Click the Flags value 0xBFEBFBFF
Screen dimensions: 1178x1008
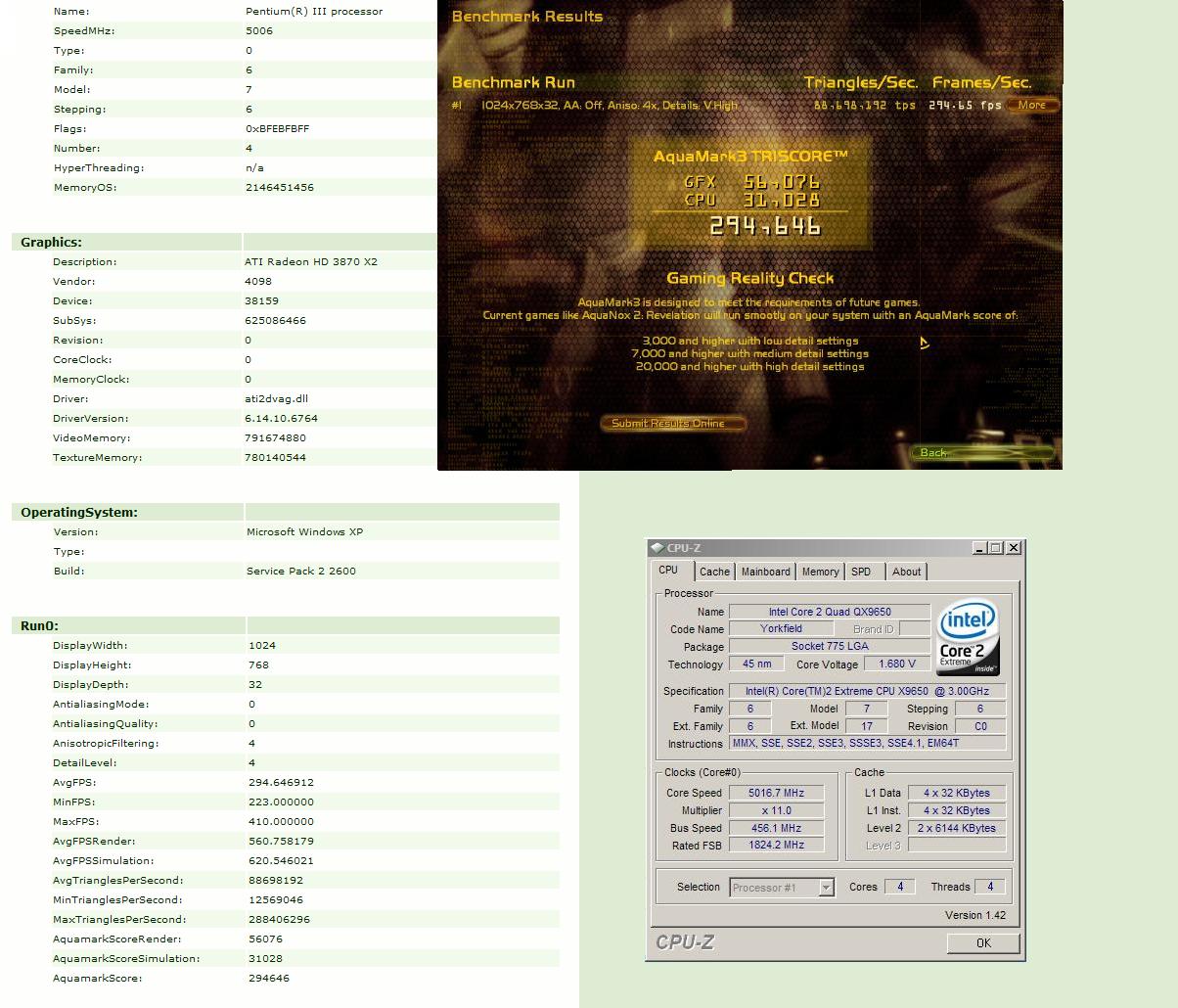click(278, 128)
